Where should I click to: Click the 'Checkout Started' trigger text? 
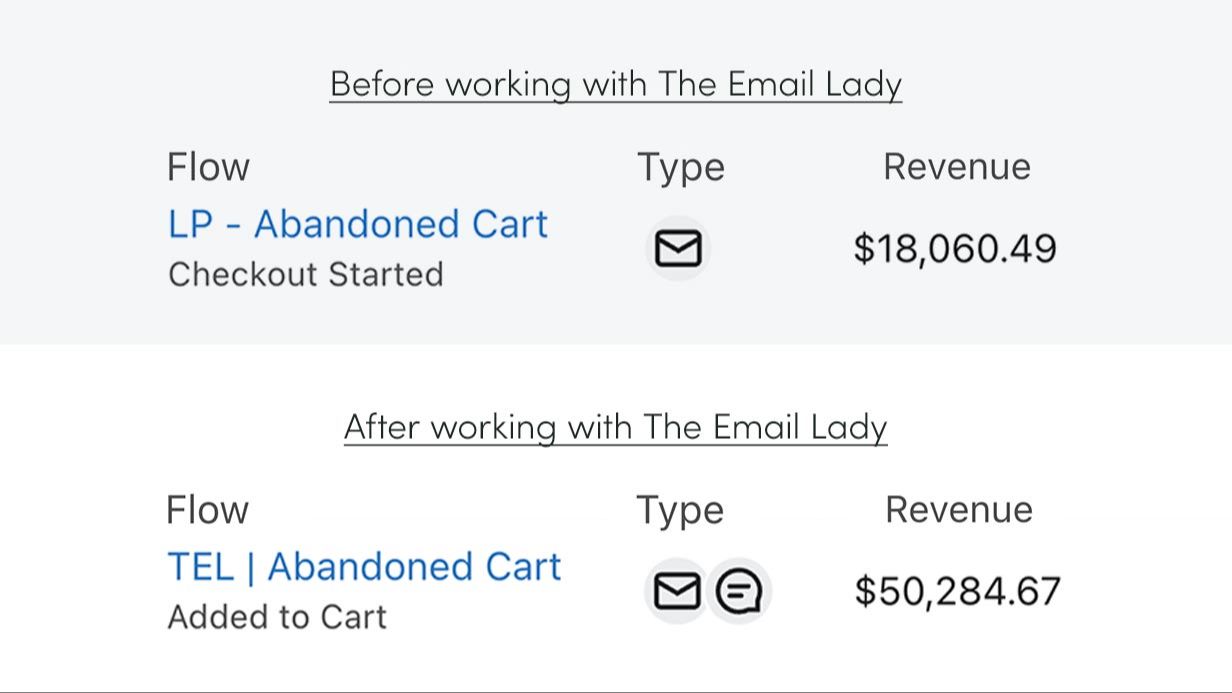(305, 274)
